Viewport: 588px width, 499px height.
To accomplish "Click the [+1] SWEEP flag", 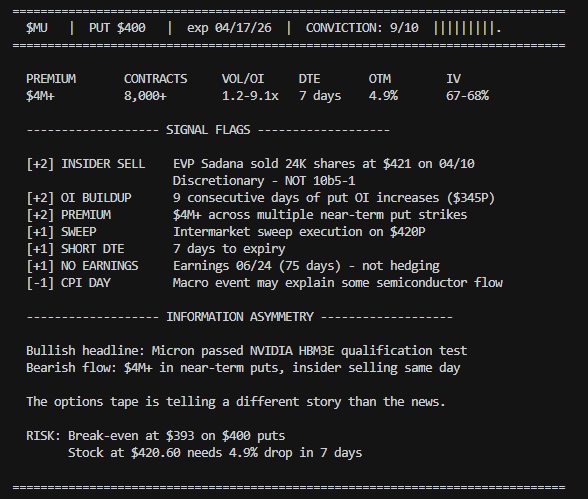I will click(x=61, y=232).
